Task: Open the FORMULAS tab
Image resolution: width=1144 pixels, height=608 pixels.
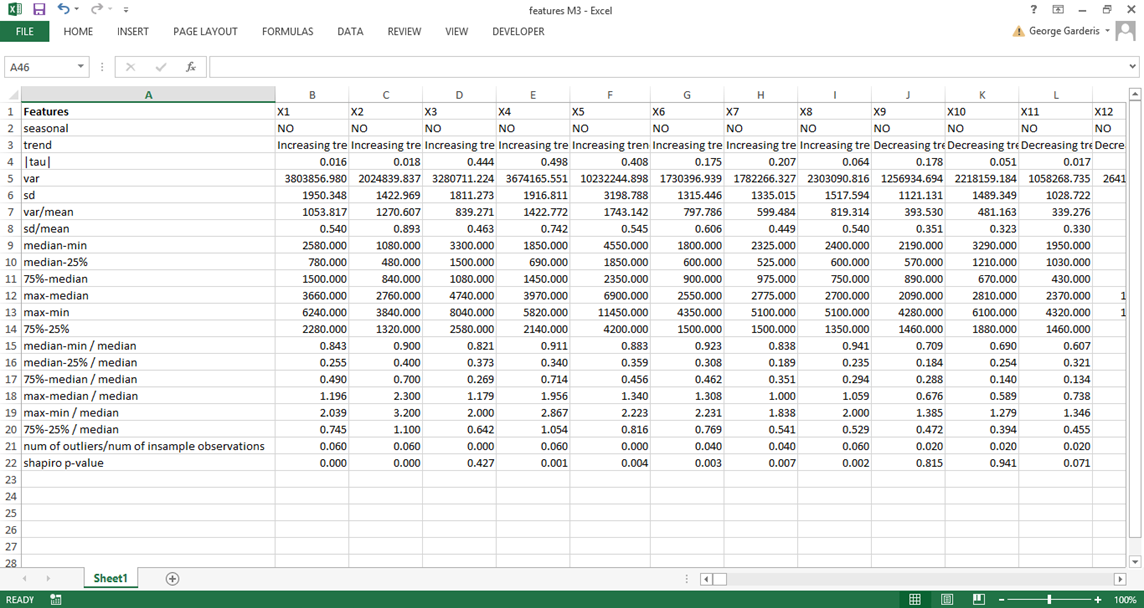Action: coord(287,31)
